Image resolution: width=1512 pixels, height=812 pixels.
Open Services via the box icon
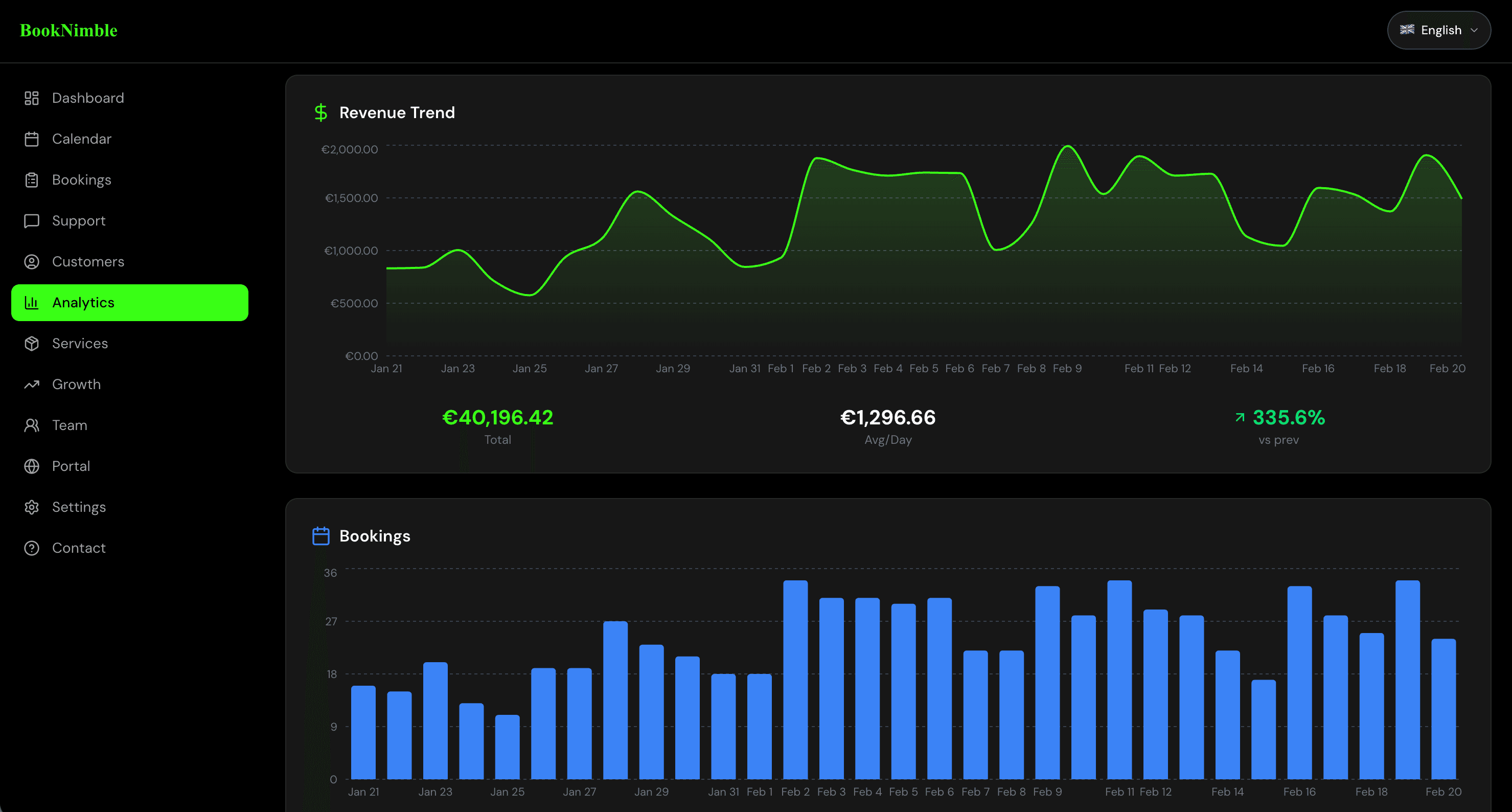[32, 344]
